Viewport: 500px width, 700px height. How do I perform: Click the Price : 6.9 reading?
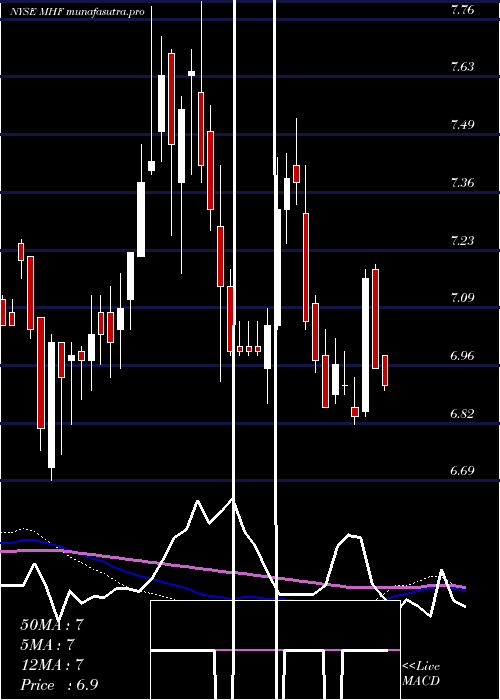pyautogui.click(x=59, y=685)
